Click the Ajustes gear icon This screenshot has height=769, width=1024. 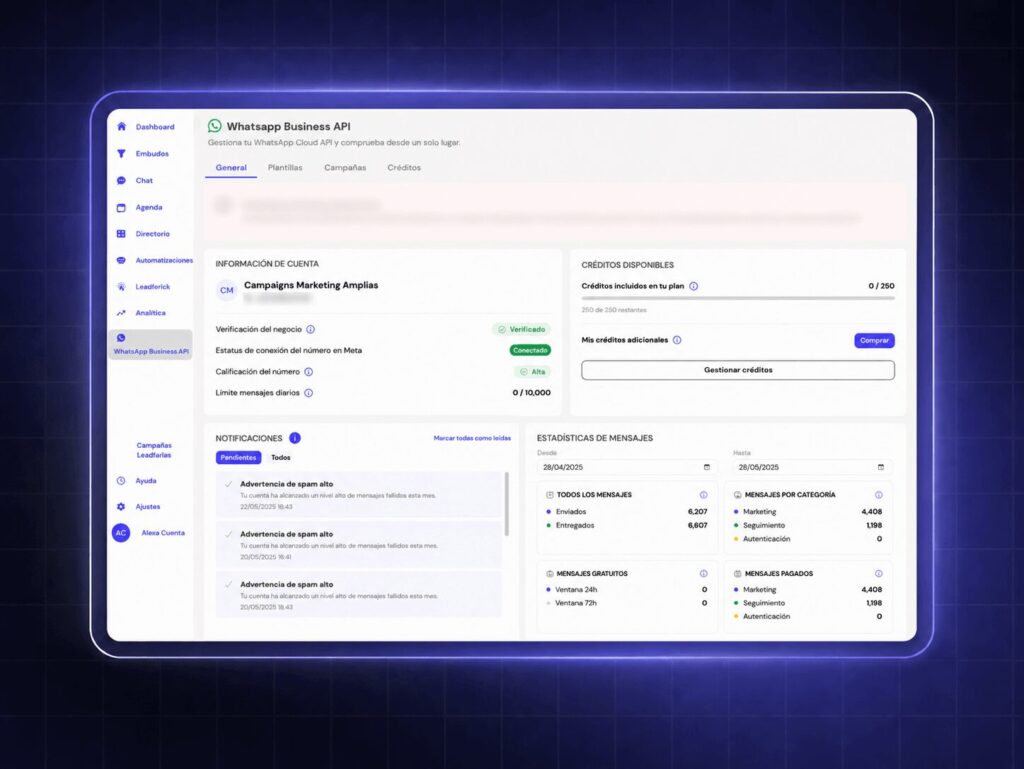pyautogui.click(x=121, y=507)
